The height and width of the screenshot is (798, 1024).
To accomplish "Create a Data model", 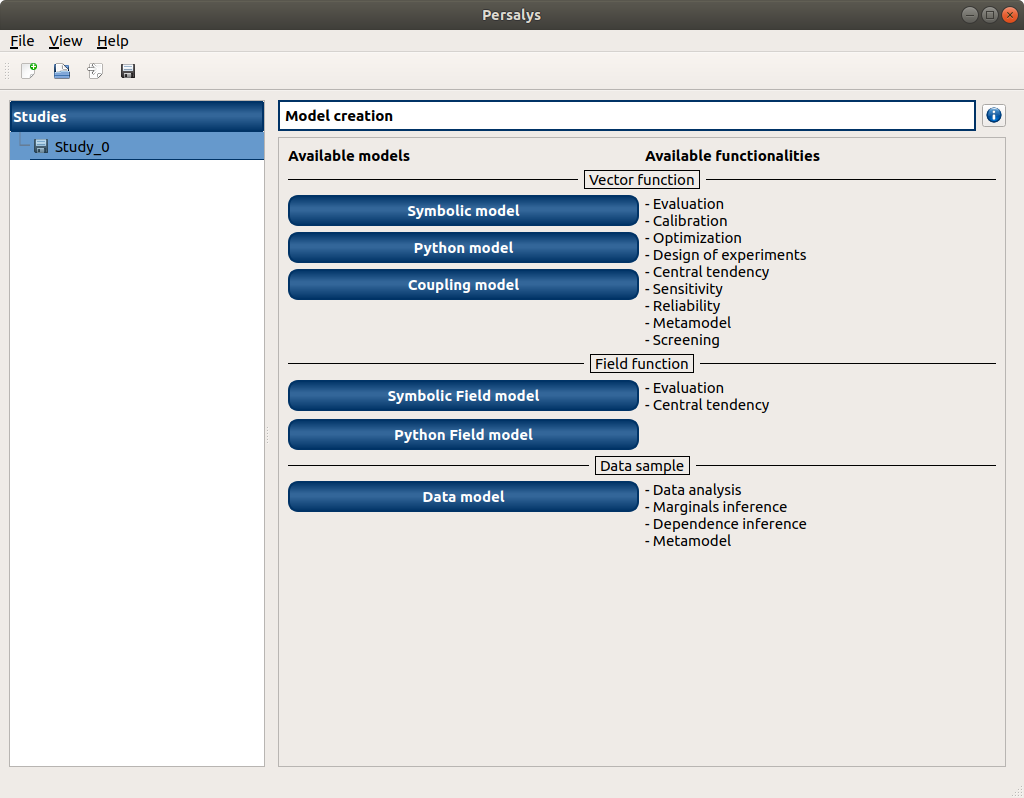I will tap(463, 497).
